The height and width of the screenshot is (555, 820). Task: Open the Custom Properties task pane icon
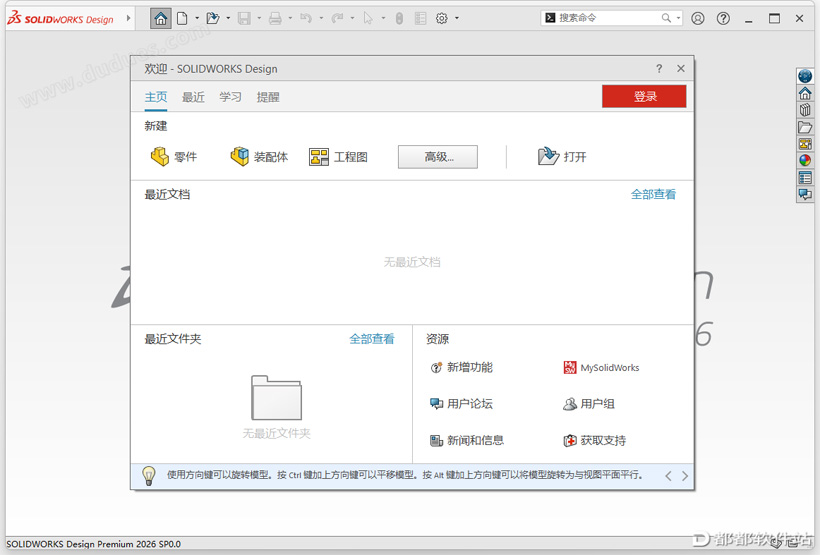(x=805, y=177)
